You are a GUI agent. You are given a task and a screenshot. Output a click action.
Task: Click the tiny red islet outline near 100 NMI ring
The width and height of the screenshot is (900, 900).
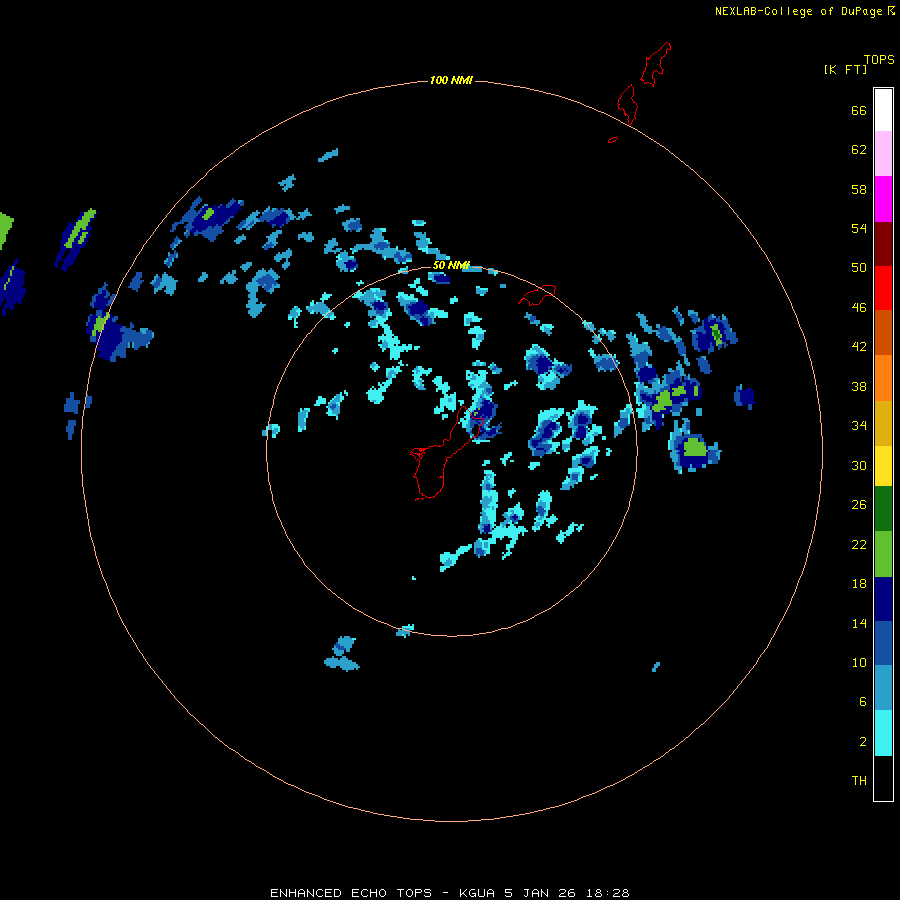(x=613, y=139)
